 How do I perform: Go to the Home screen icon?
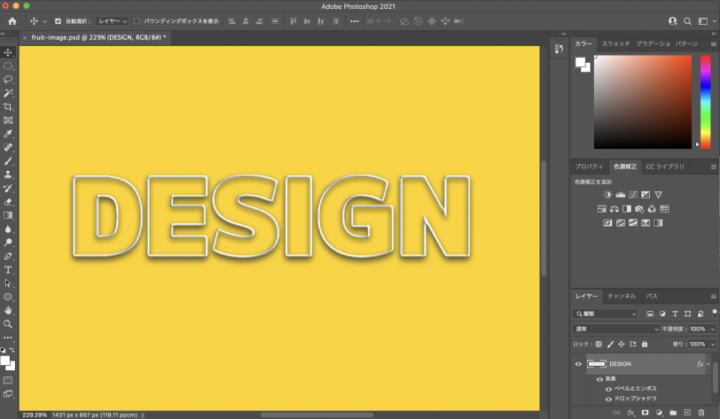click(x=12, y=21)
